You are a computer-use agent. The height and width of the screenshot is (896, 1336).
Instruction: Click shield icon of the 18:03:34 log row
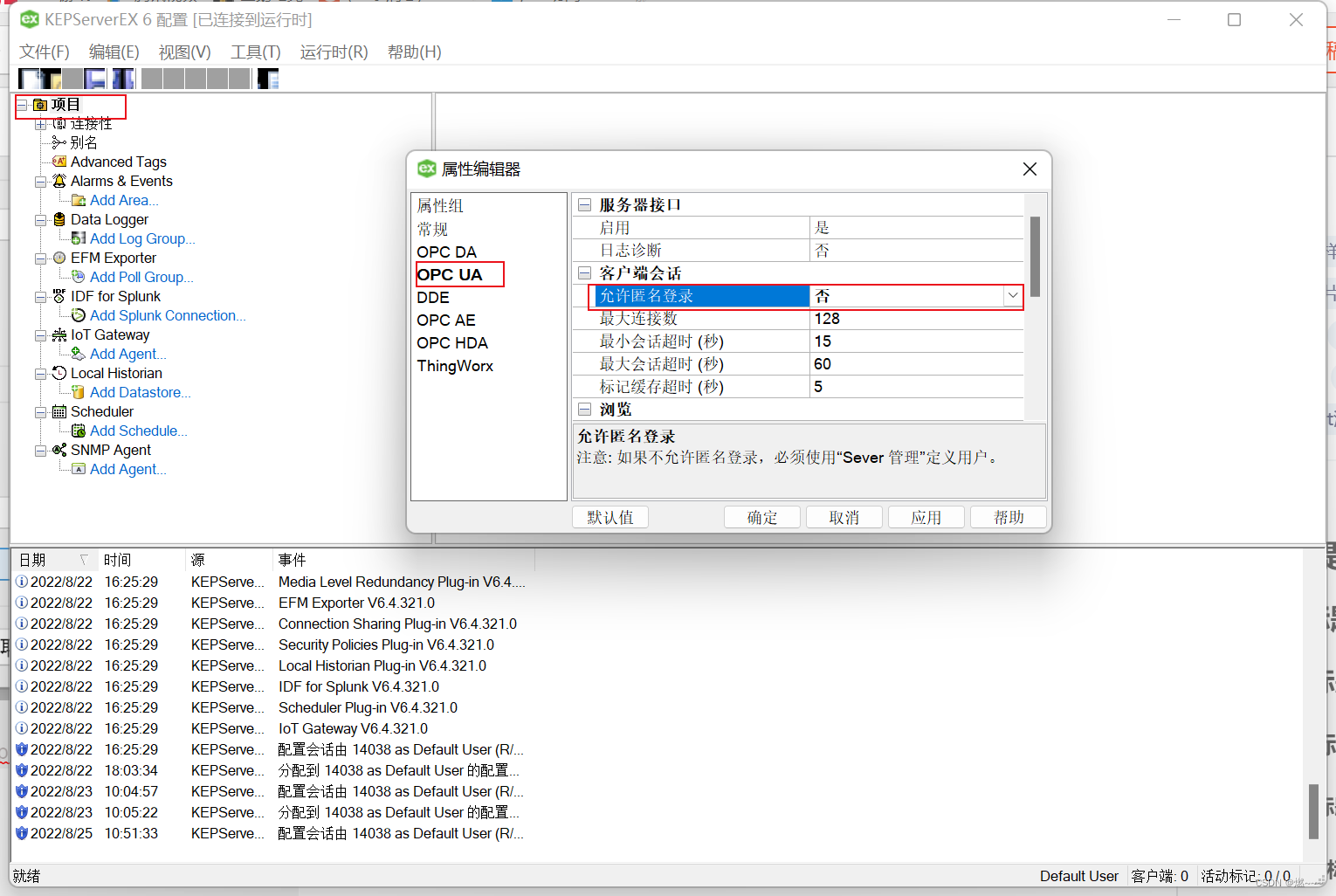click(22, 770)
